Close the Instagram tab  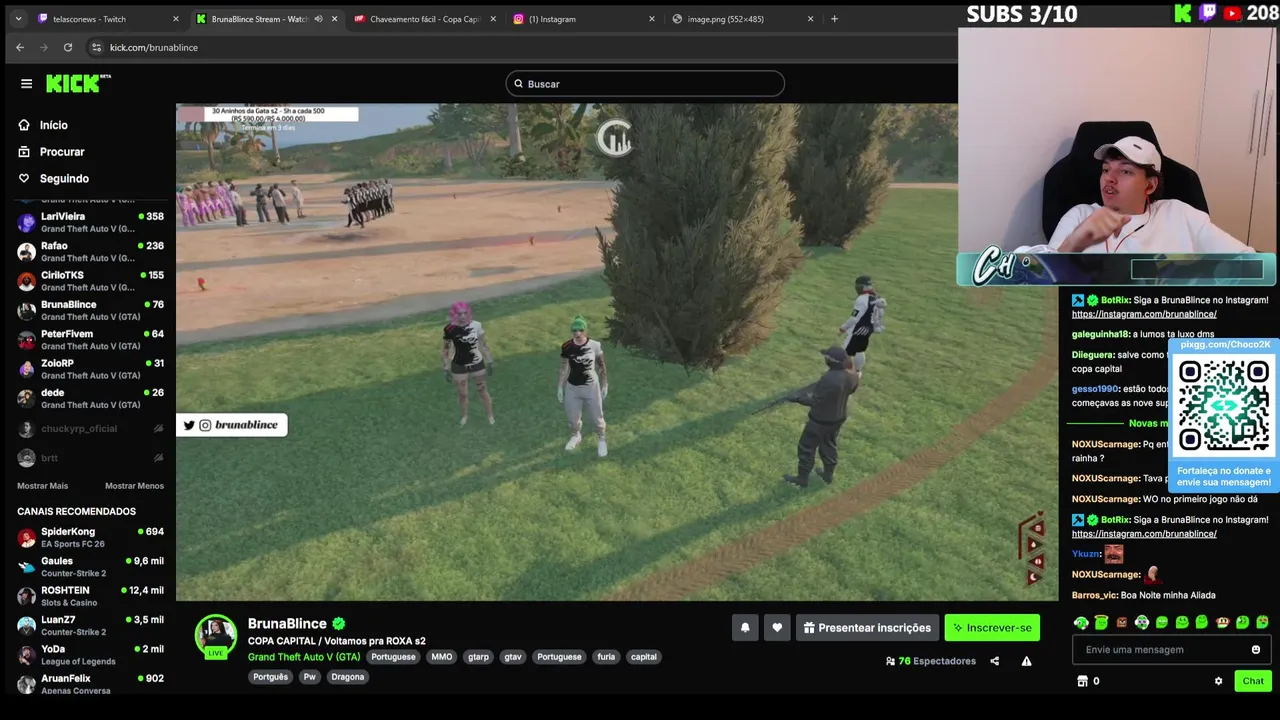pyautogui.click(x=652, y=18)
